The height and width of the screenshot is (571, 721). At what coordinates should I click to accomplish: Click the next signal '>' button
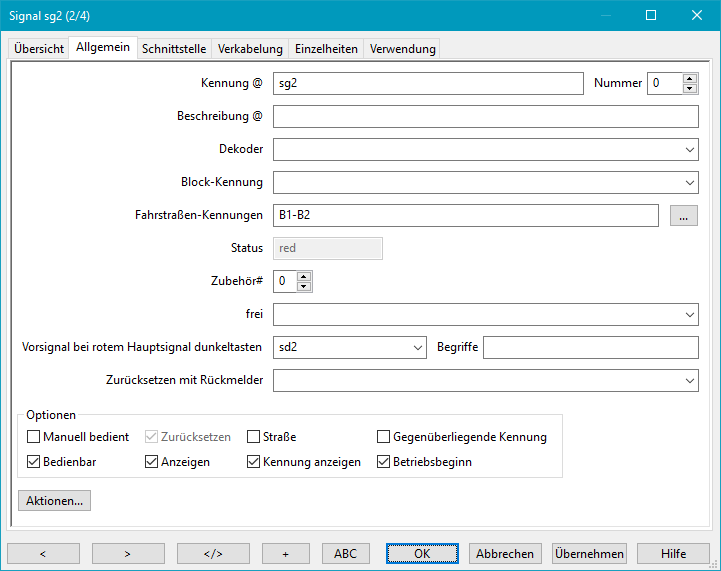(x=128, y=553)
